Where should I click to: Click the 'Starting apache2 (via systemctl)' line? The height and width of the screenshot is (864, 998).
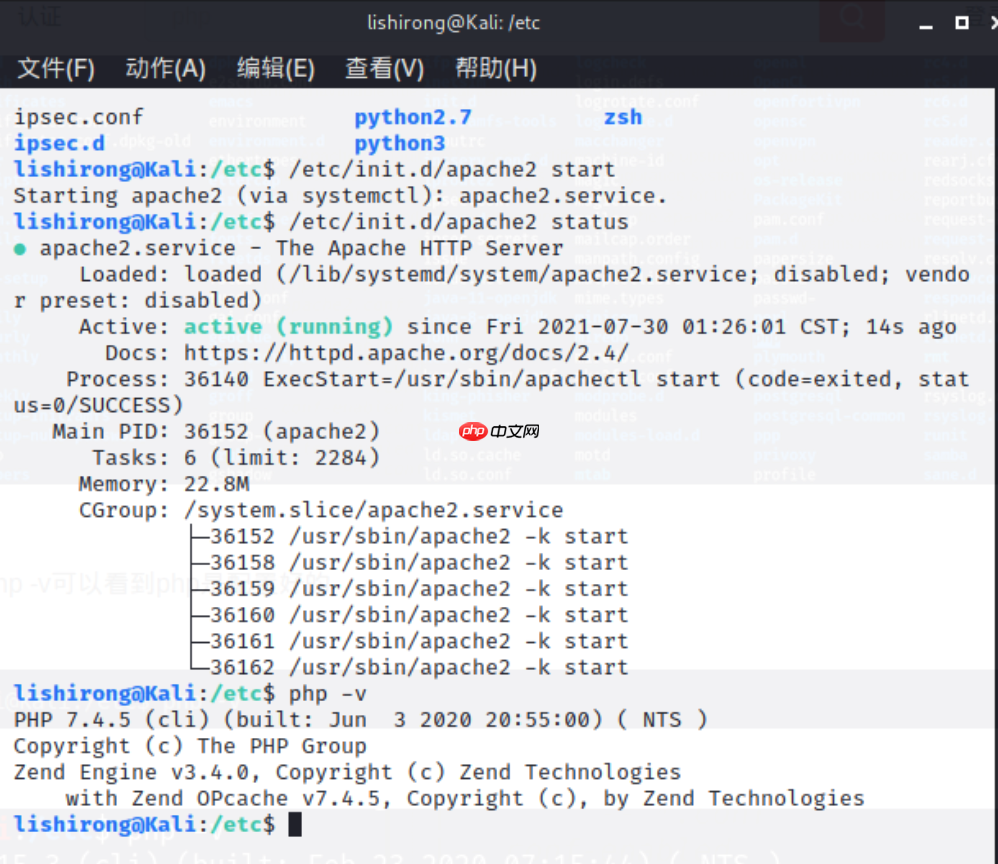340,196
